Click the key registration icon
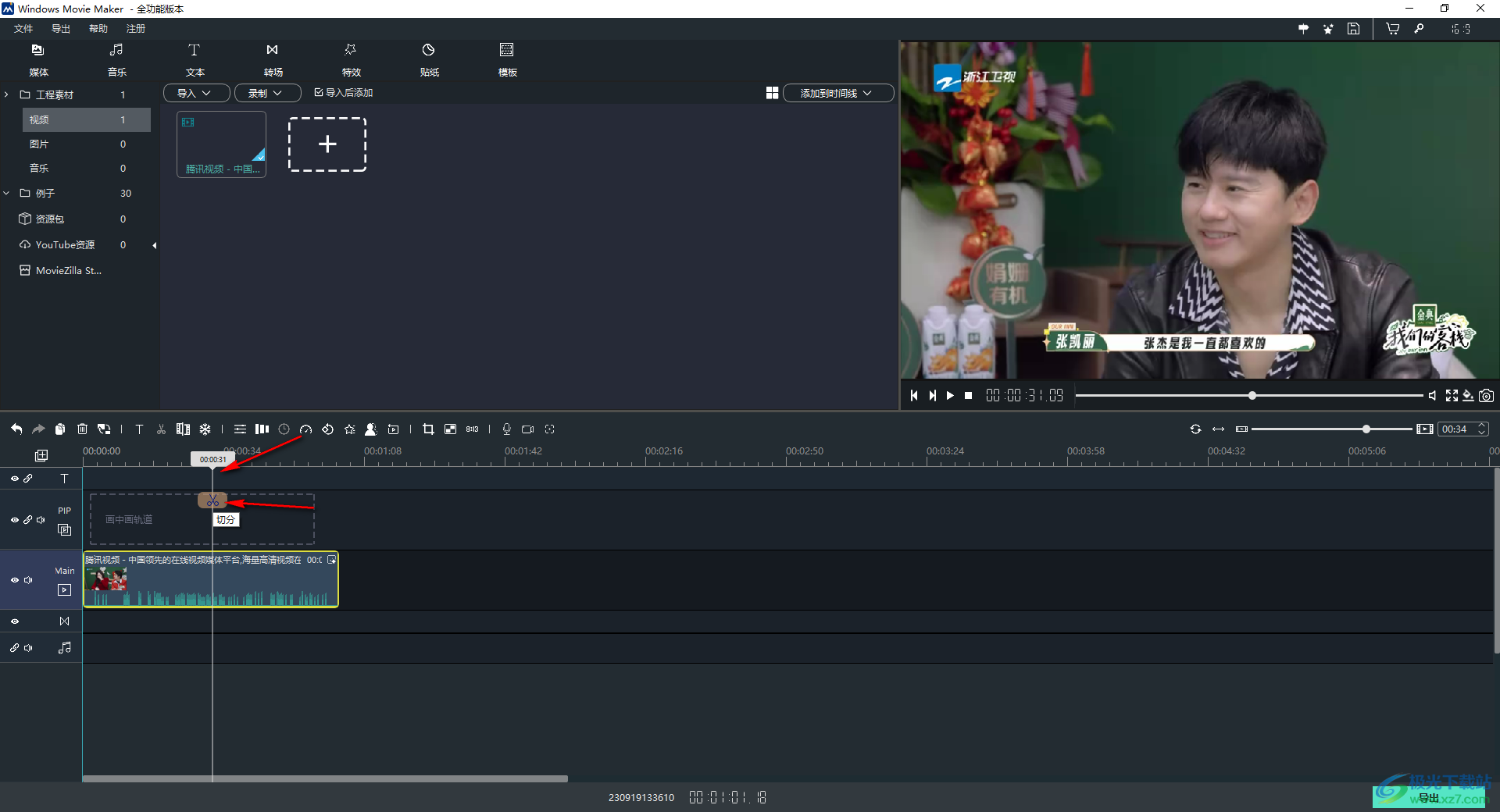This screenshot has height=812, width=1500. [1419, 29]
